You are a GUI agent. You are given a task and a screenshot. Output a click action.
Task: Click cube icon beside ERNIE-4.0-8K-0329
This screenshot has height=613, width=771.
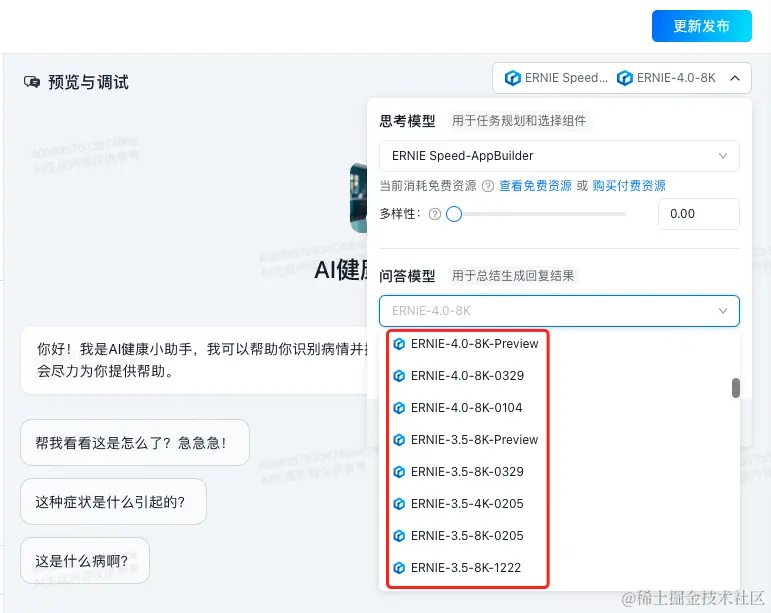[x=399, y=376]
